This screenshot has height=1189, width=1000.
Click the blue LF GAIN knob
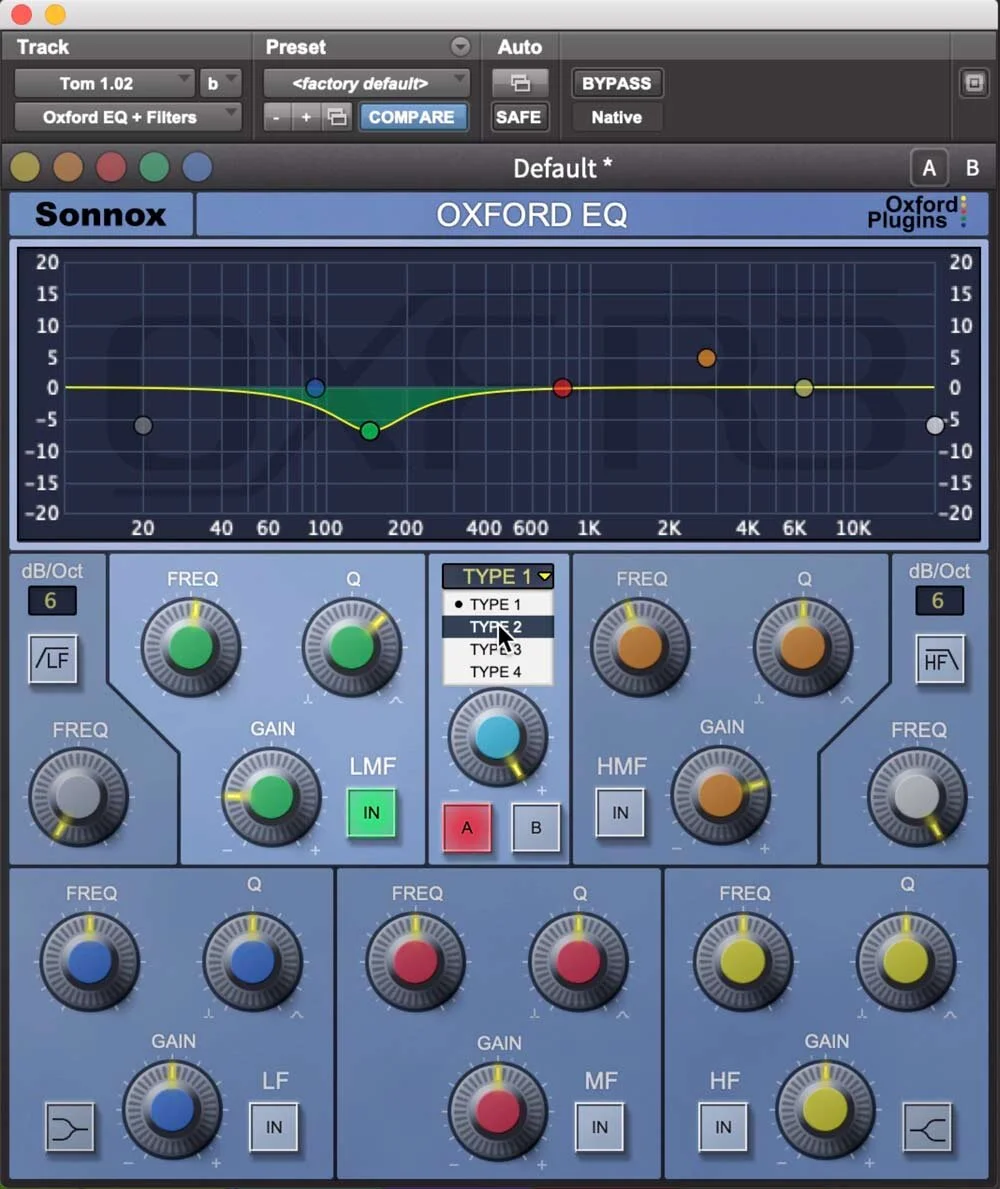(172, 1111)
